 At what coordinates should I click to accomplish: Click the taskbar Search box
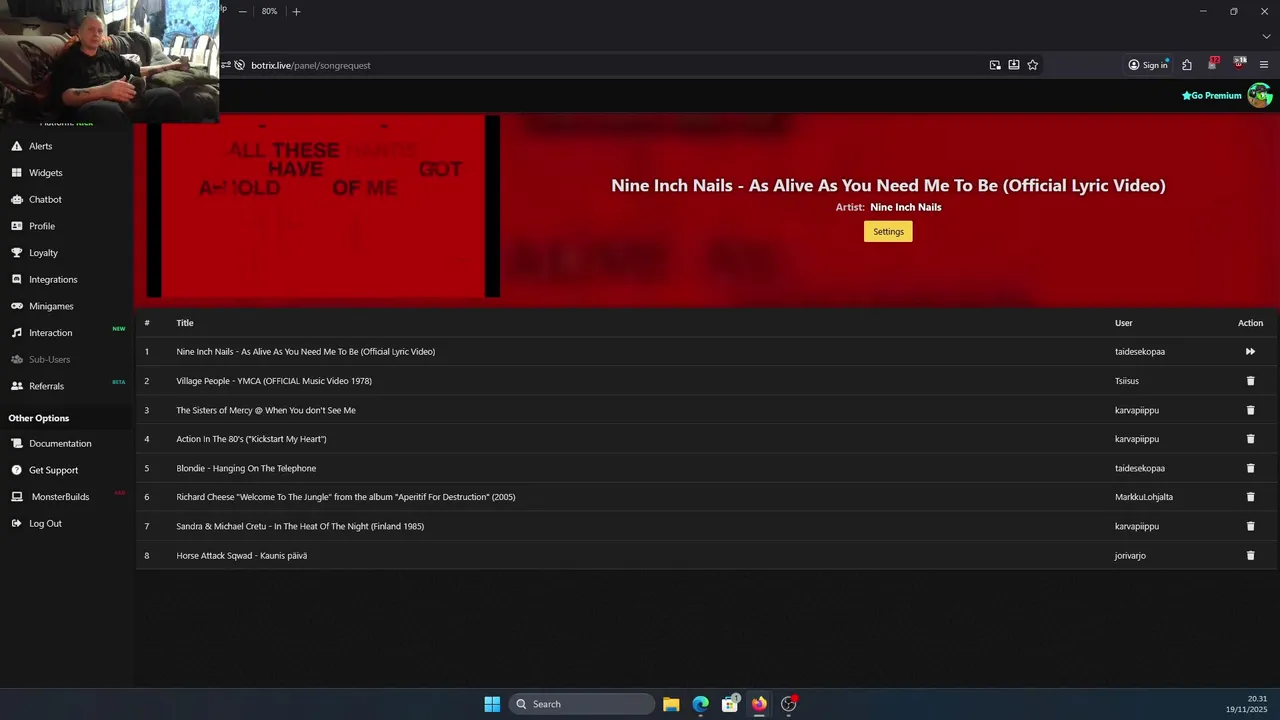pyautogui.click(x=582, y=704)
